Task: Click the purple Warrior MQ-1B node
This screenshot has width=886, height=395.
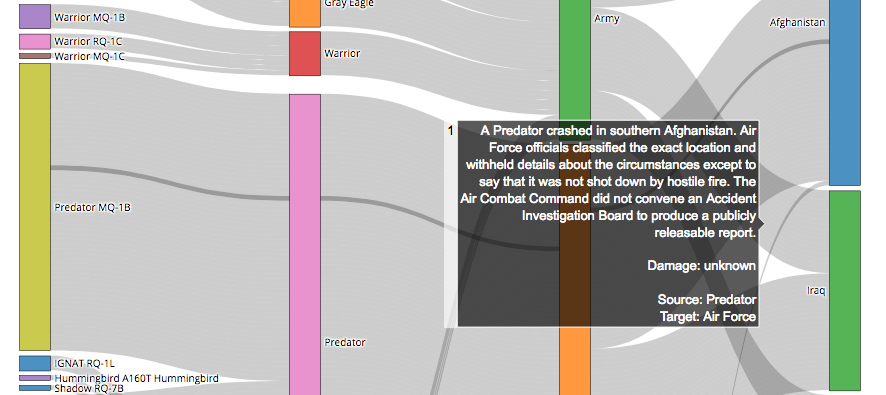Action: (35, 16)
